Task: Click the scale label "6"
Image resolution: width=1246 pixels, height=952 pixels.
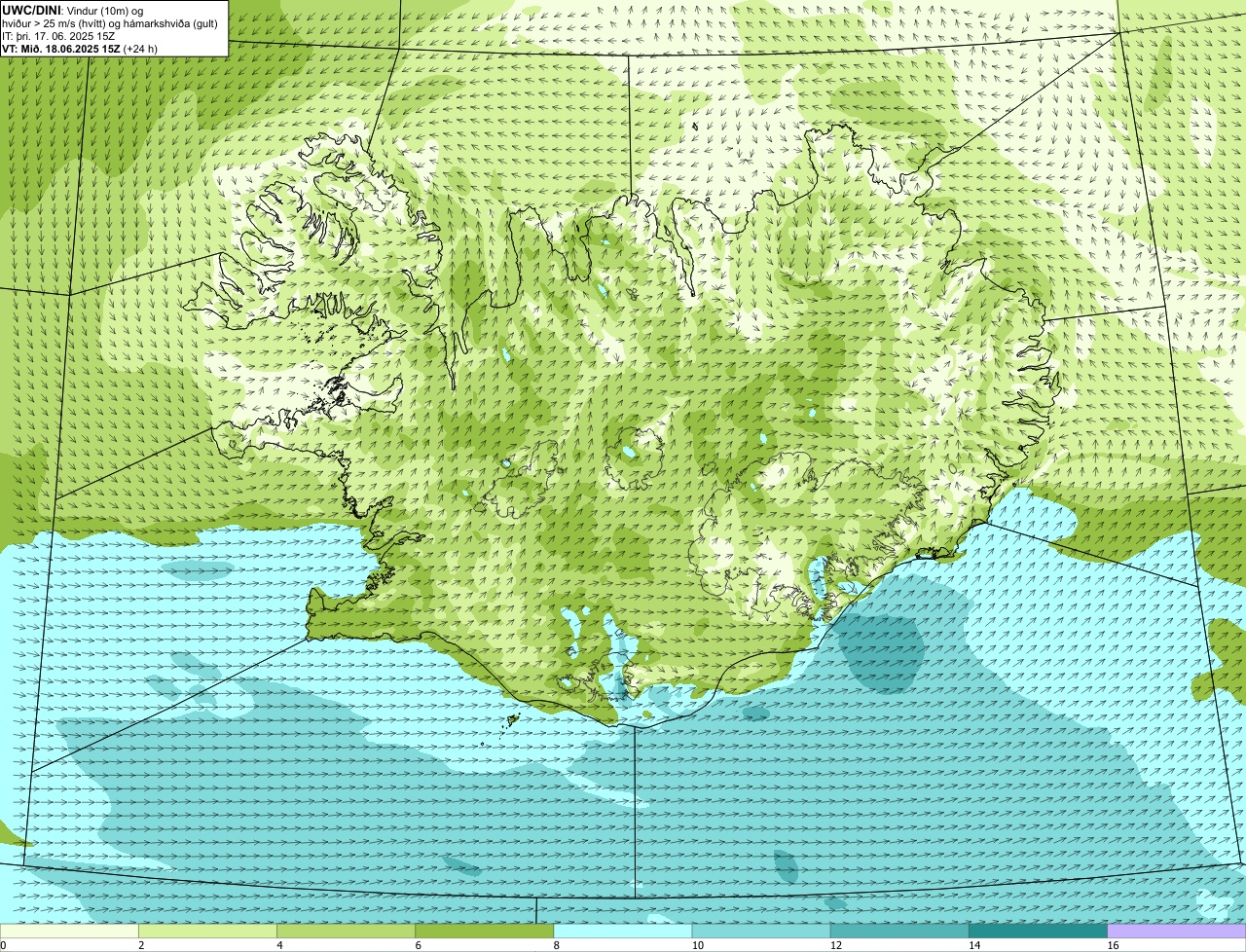Action: [x=419, y=945]
